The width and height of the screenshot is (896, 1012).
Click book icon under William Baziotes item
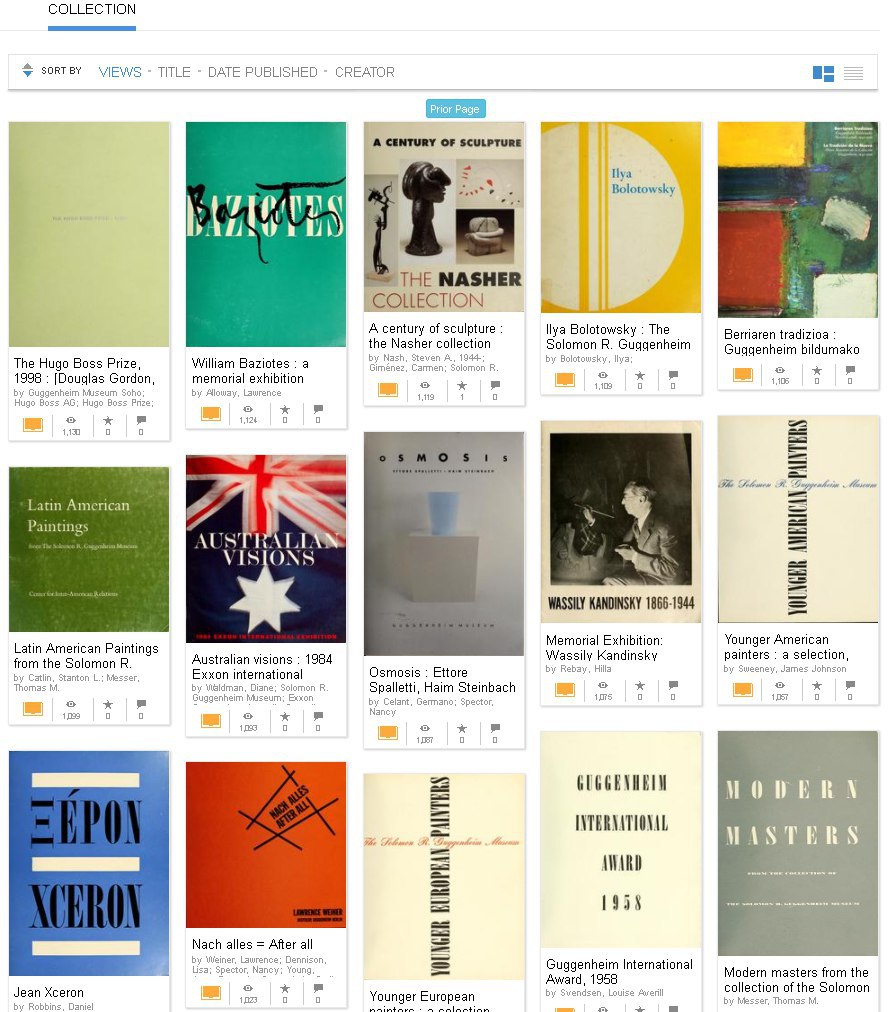[211, 413]
